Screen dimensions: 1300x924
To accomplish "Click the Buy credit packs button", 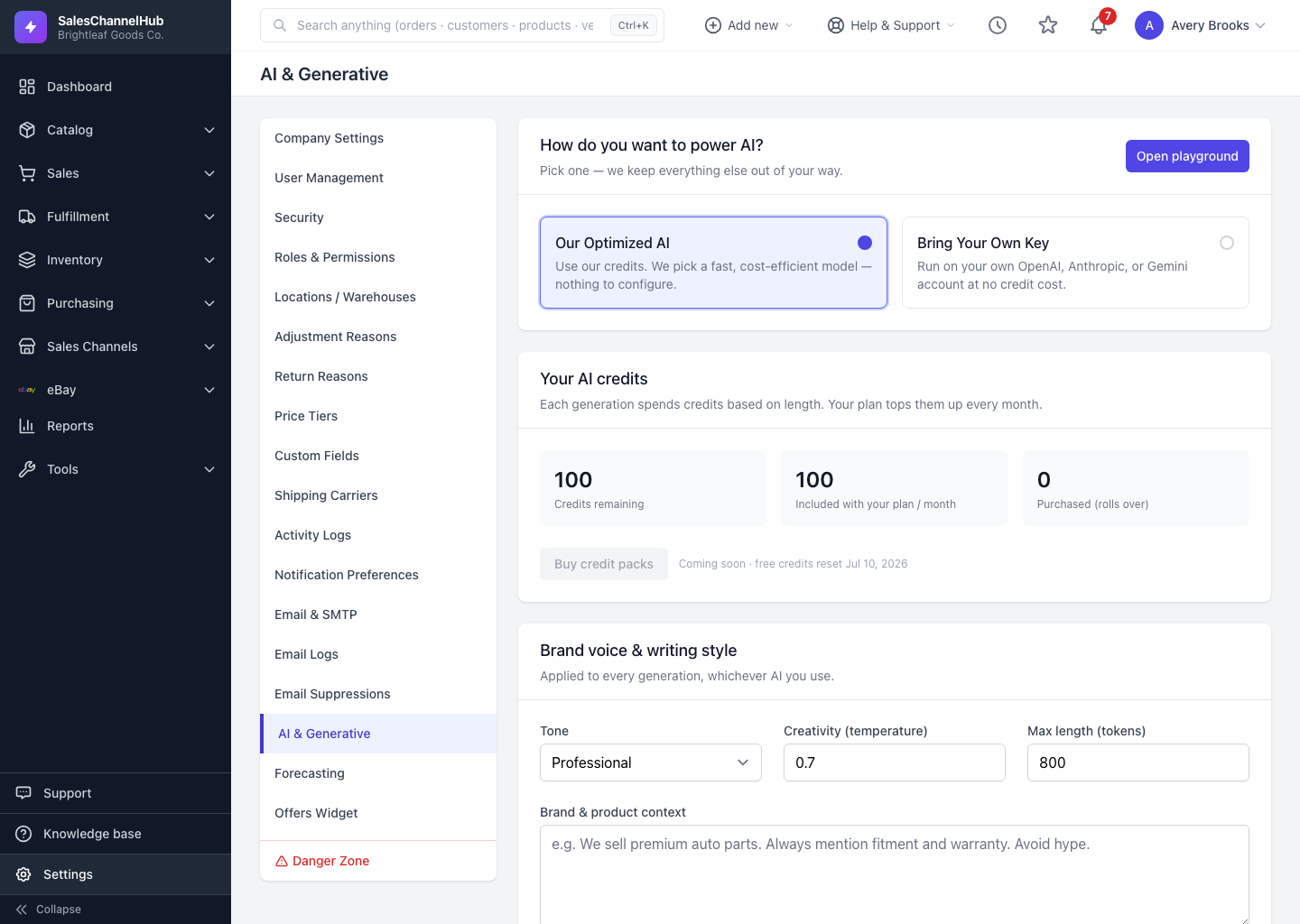I will pyautogui.click(x=604, y=564).
